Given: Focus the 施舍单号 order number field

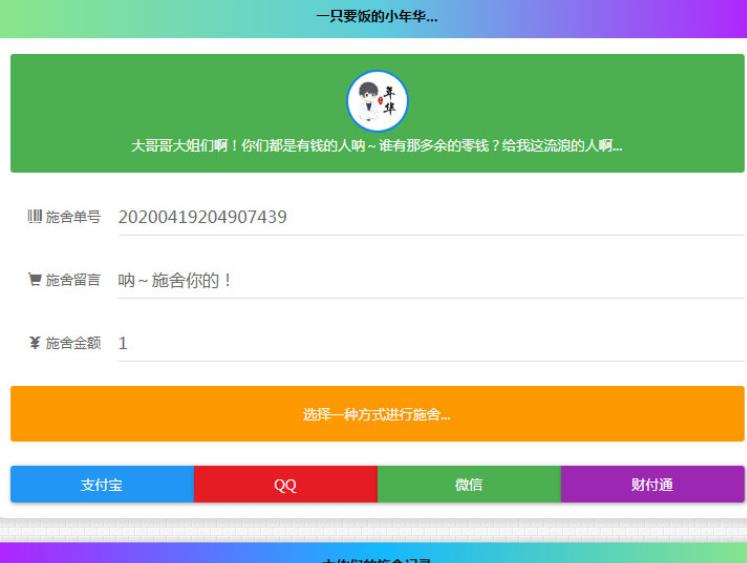Looking at the screenshot, I should [431, 217].
